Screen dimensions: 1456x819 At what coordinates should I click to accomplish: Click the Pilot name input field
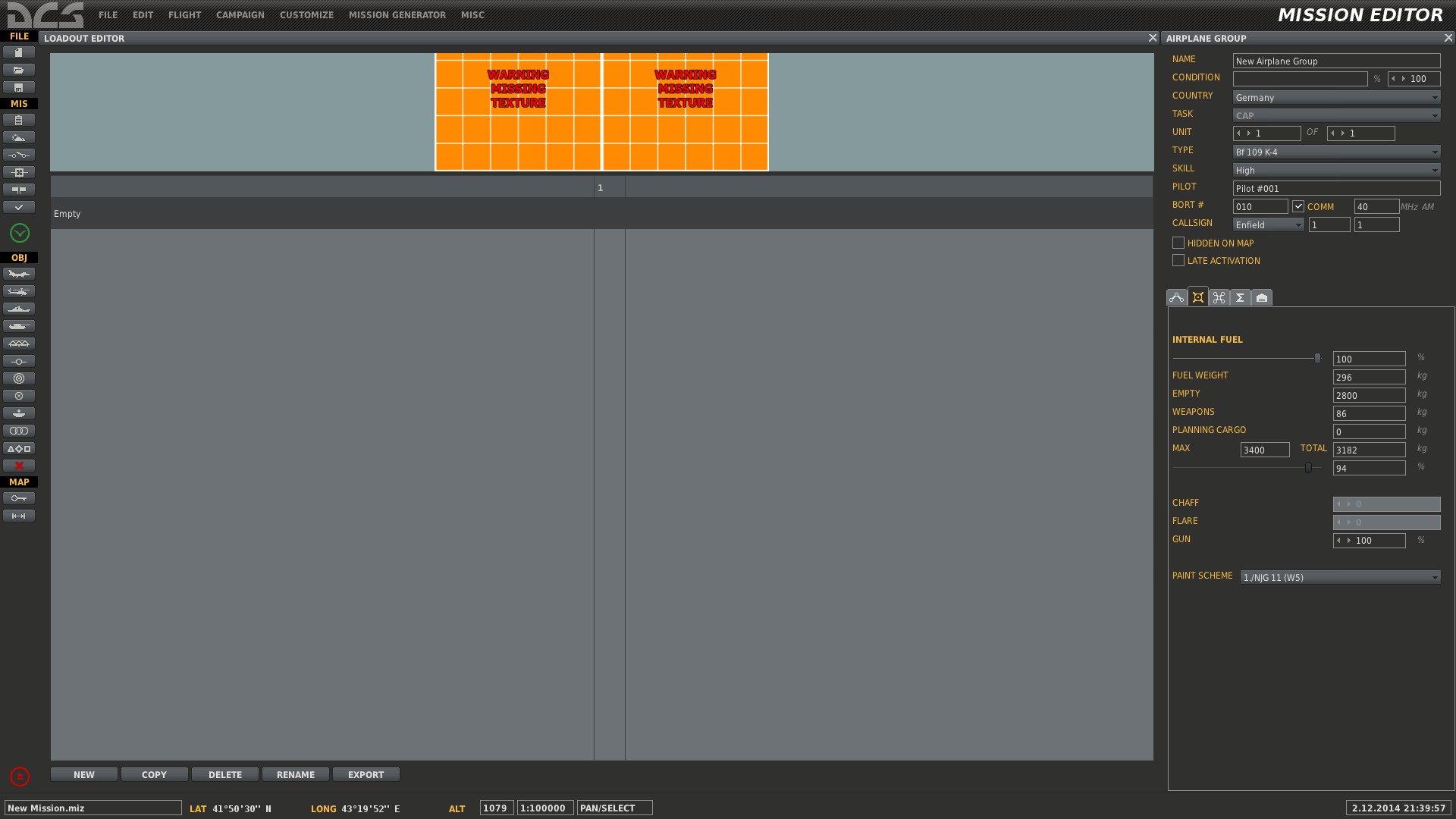tap(1336, 188)
